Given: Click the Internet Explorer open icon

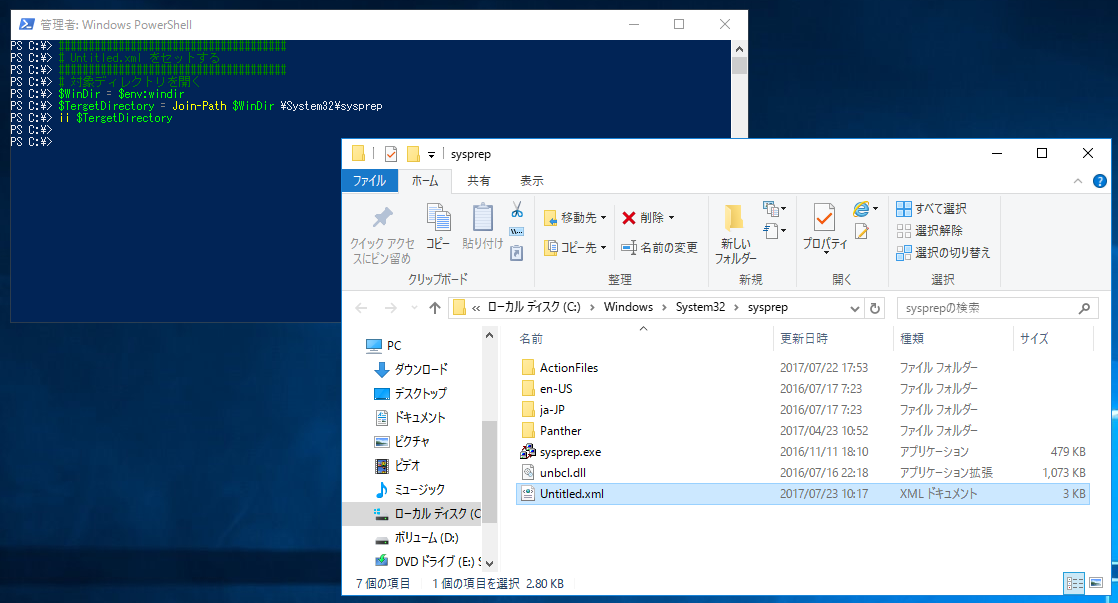Looking at the screenshot, I should (861, 209).
